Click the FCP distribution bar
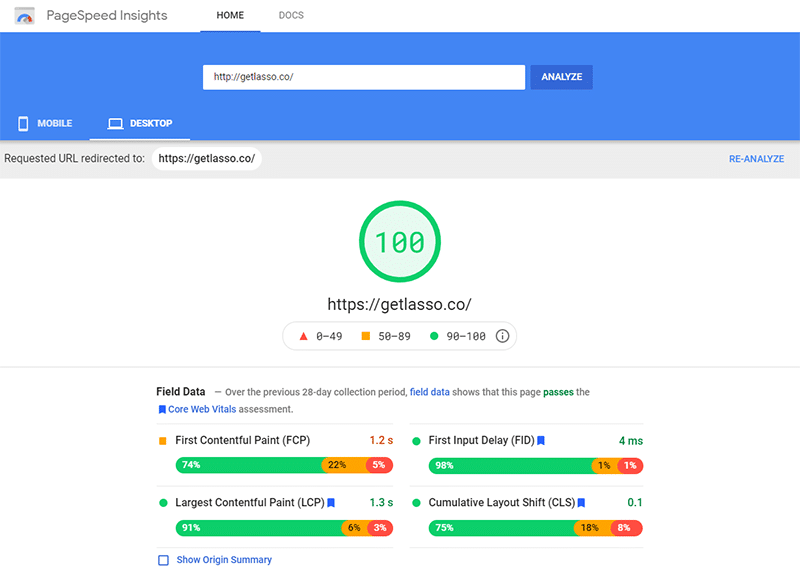Image resolution: width=800 pixels, height=587 pixels. click(x=284, y=465)
